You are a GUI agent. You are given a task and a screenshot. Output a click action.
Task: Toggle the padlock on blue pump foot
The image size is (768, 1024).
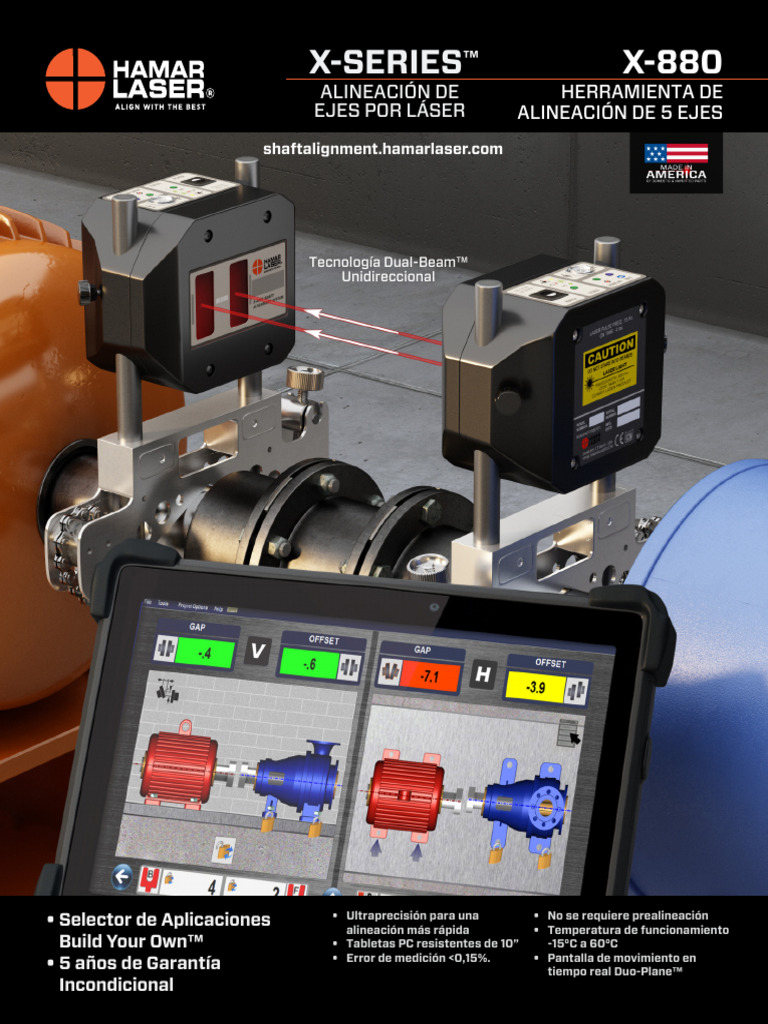pyautogui.click(x=269, y=823)
